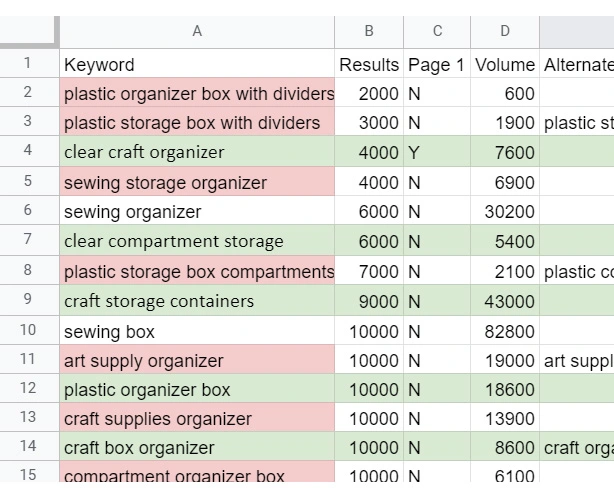Select cell 'plastic storage box compartments'

click(x=197, y=271)
